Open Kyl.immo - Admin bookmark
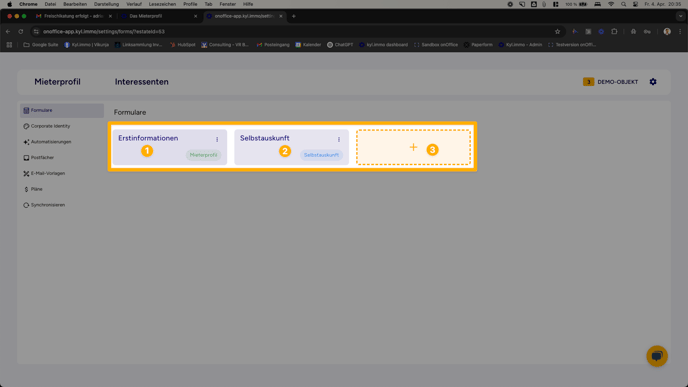Image resolution: width=688 pixels, height=387 pixels. [520, 45]
